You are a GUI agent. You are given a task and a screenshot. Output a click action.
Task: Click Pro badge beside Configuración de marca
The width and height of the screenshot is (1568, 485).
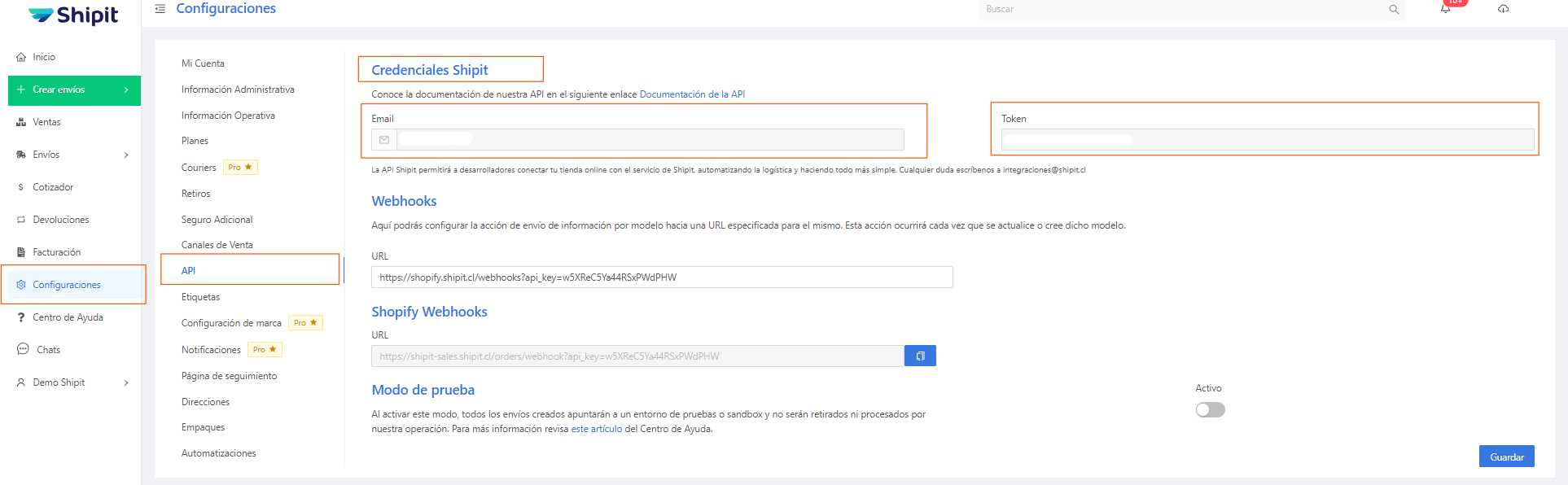click(x=306, y=322)
